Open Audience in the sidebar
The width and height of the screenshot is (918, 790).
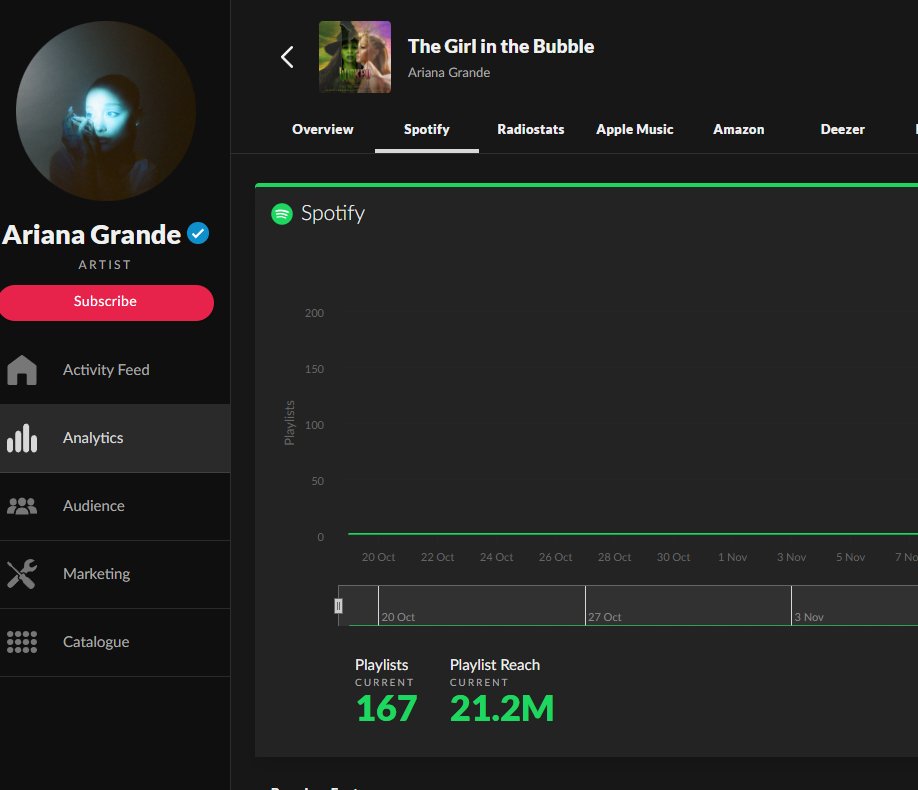(115, 506)
